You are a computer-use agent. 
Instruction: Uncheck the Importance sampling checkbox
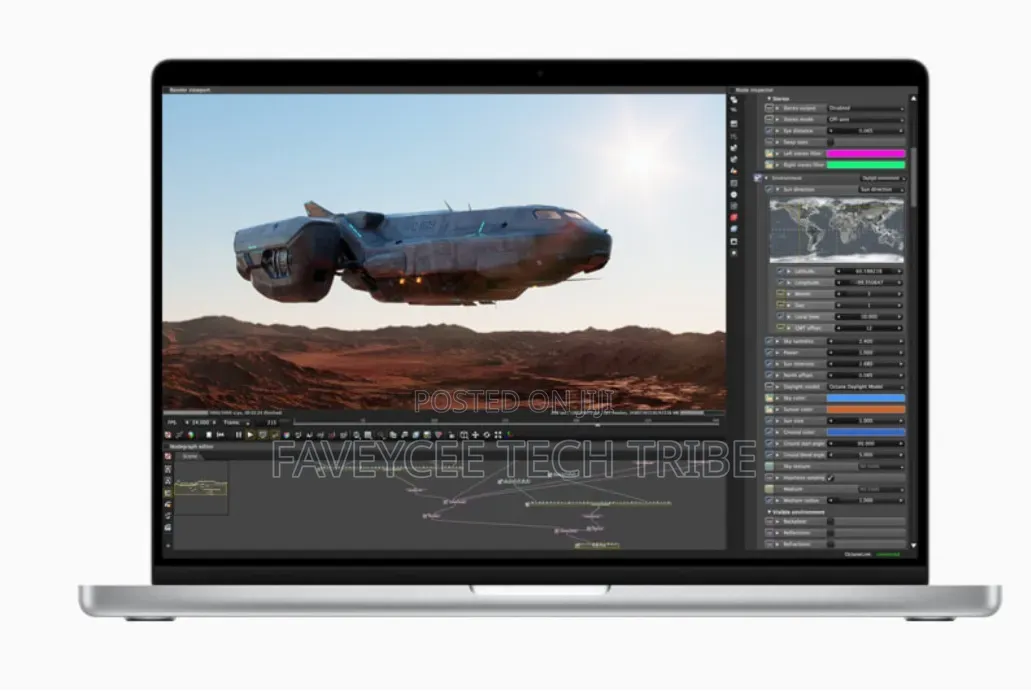(x=830, y=478)
